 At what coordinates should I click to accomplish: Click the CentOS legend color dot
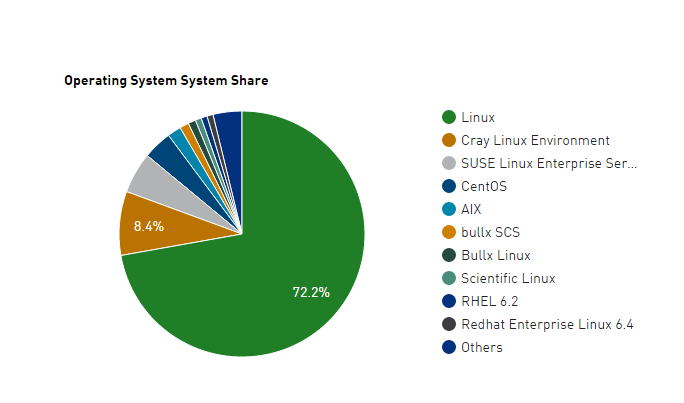tap(449, 187)
